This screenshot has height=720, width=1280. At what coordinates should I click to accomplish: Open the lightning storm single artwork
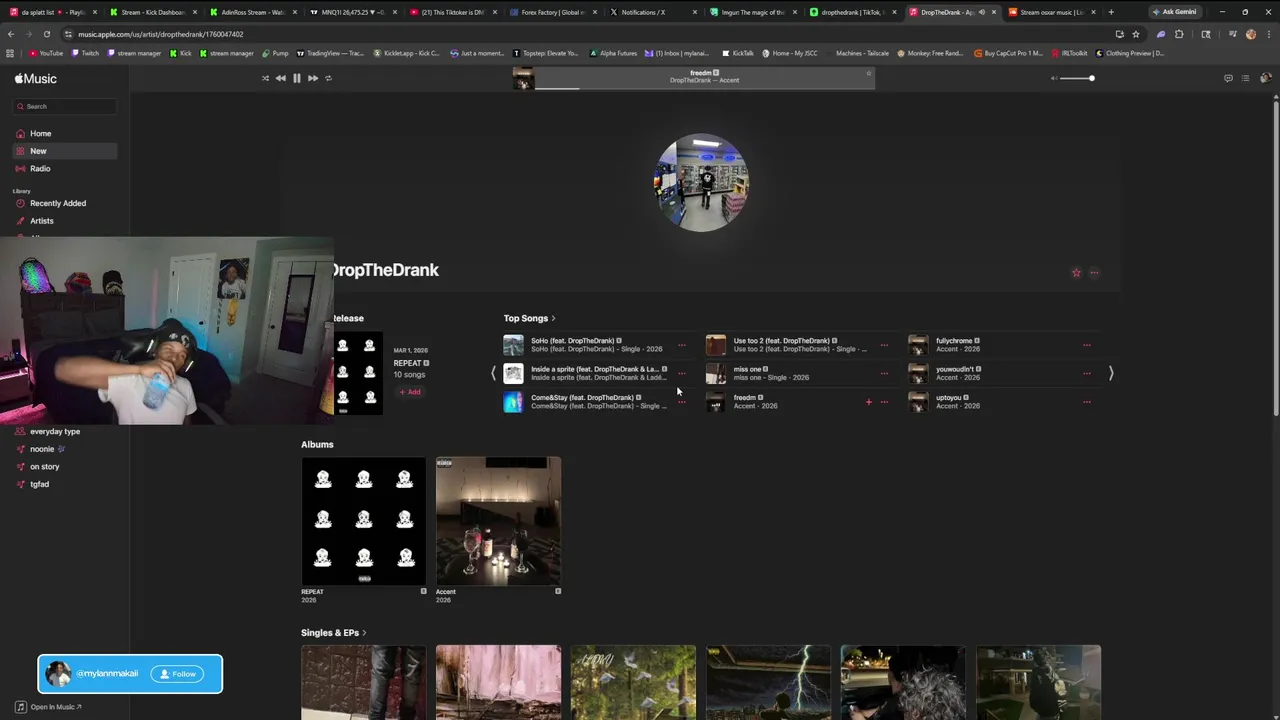[768, 682]
